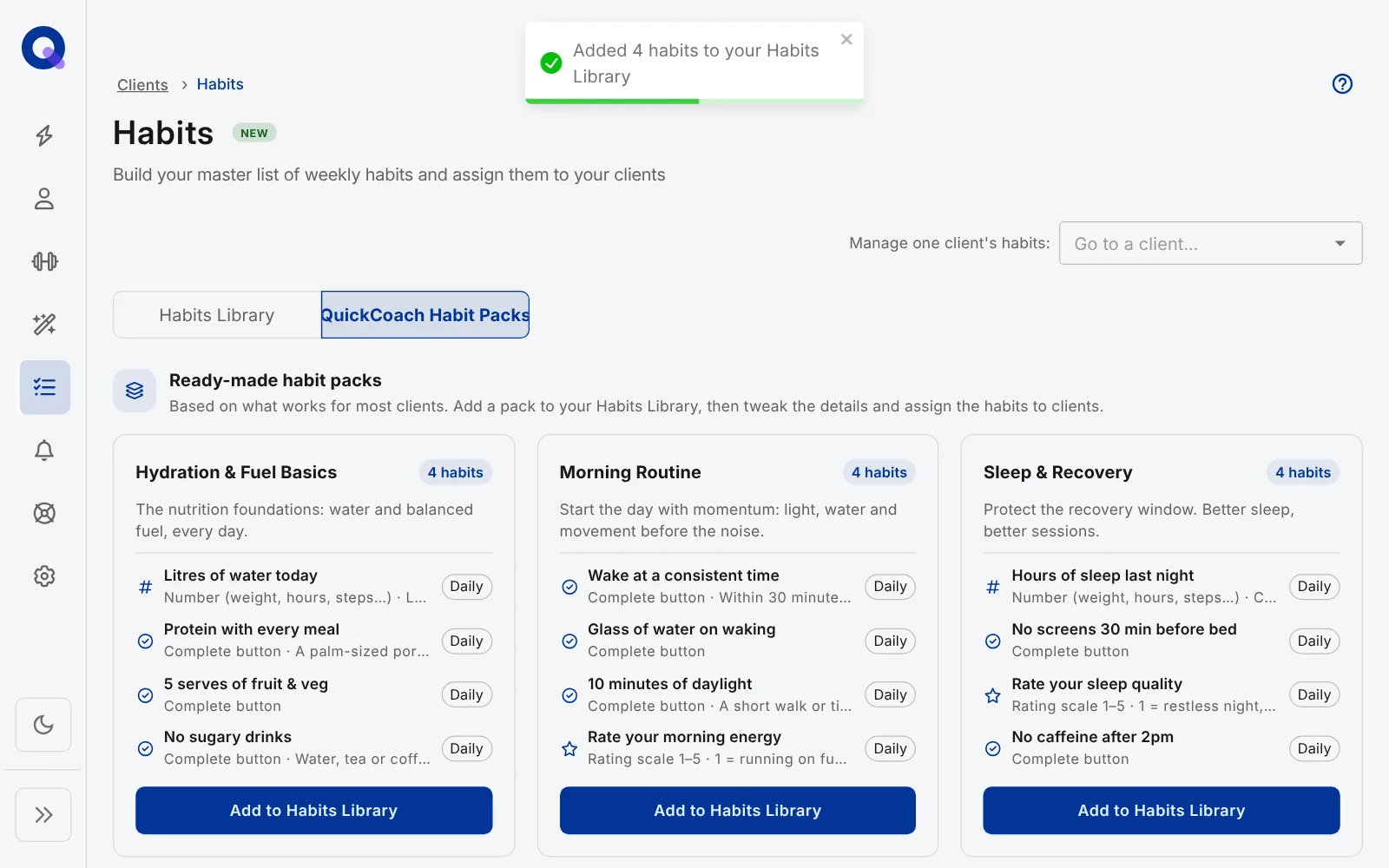Add Hydration & Fuel Basics pack to Habits Library
1389x868 pixels.
(313, 811)
